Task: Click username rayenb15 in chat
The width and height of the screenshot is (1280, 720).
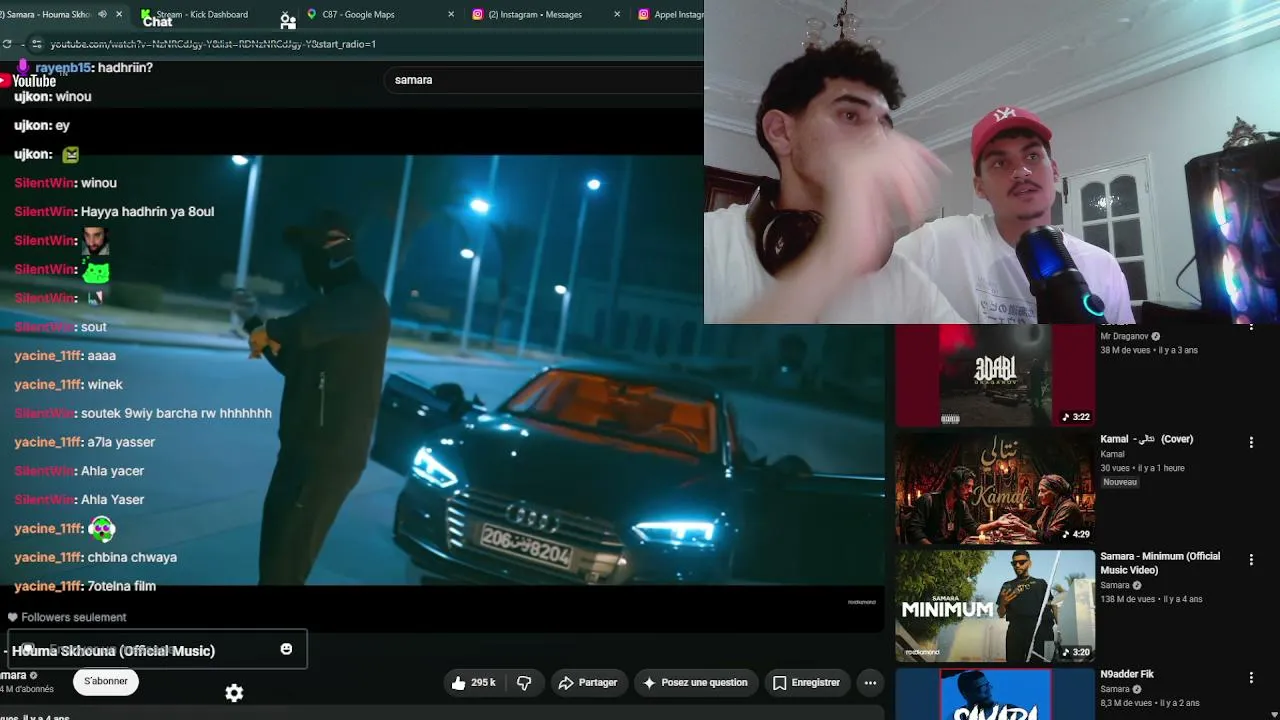Action: (x=63, y=67)
